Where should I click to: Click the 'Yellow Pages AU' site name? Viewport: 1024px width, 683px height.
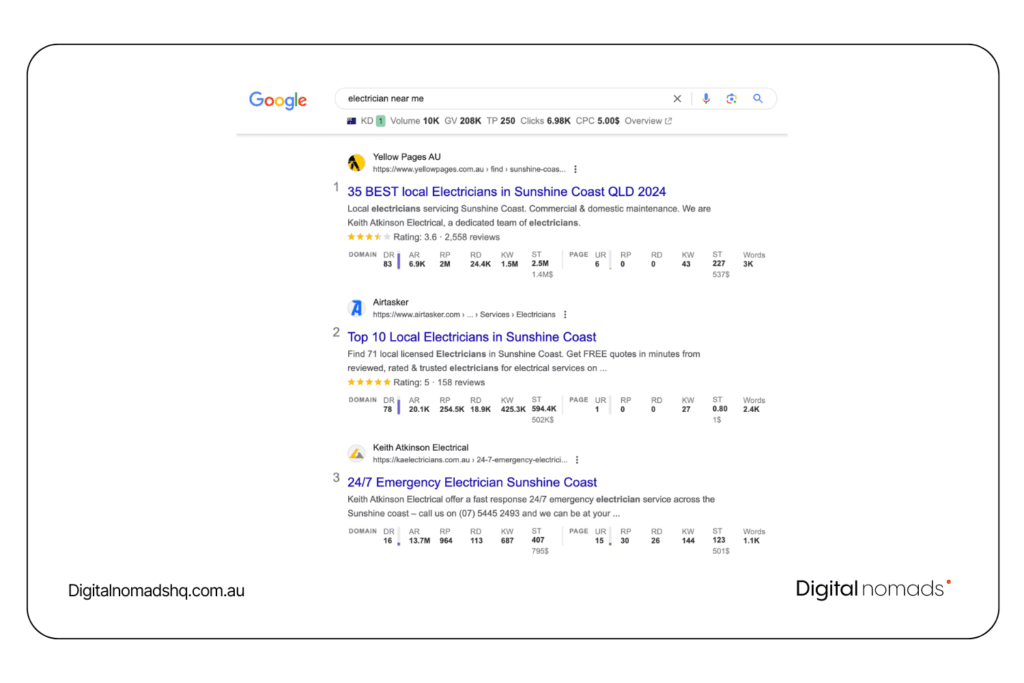406,157
